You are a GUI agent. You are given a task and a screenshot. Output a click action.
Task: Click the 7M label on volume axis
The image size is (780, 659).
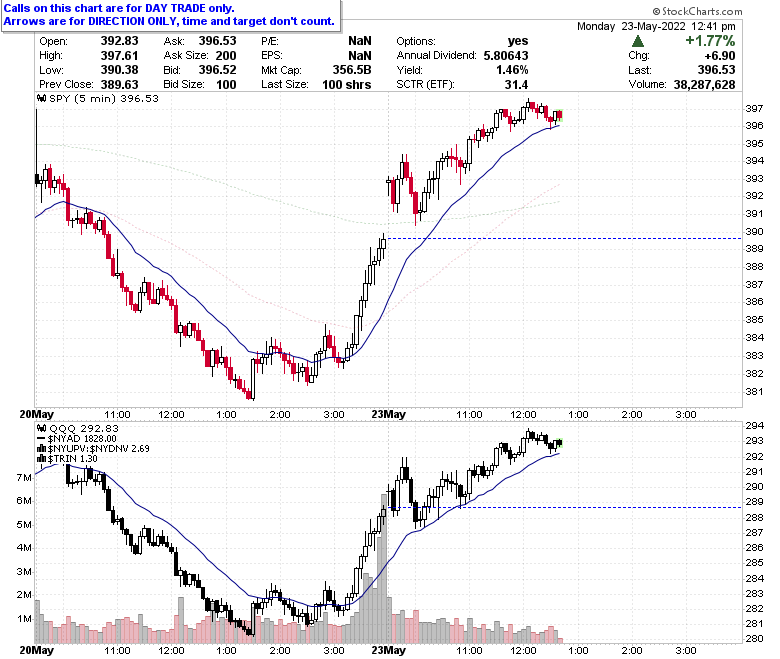pyautogui.click(x=24, y=477)
